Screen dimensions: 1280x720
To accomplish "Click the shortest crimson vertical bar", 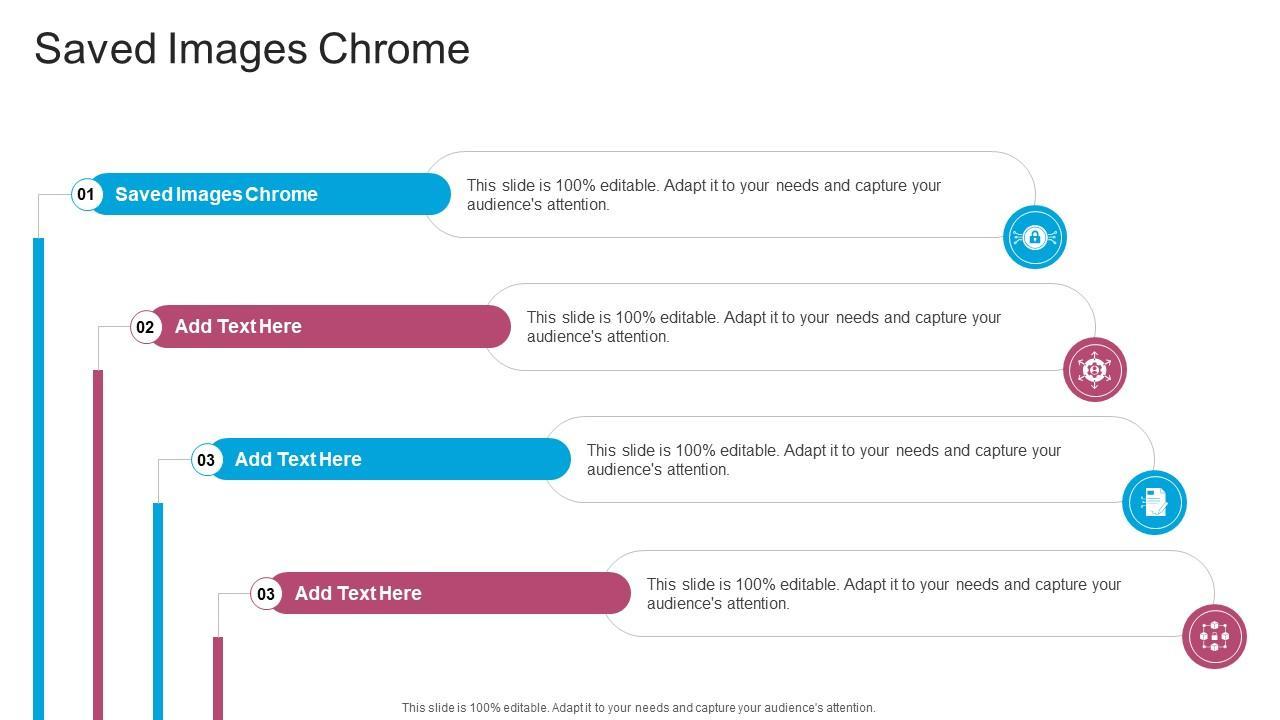I will (218, 678).
